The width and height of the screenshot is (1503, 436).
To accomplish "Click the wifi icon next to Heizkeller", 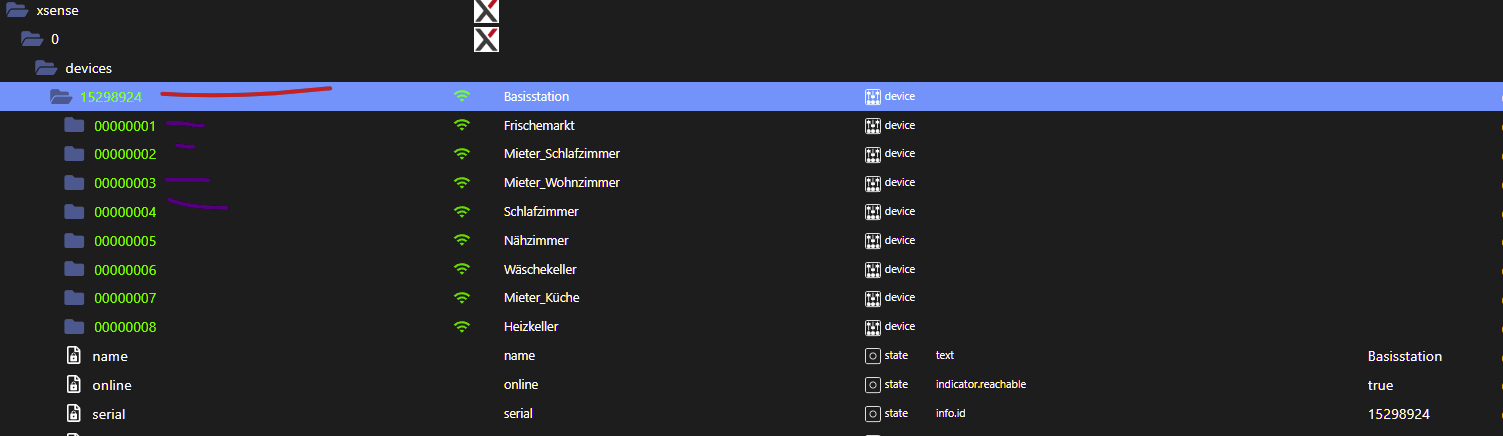I will point(461,326).
